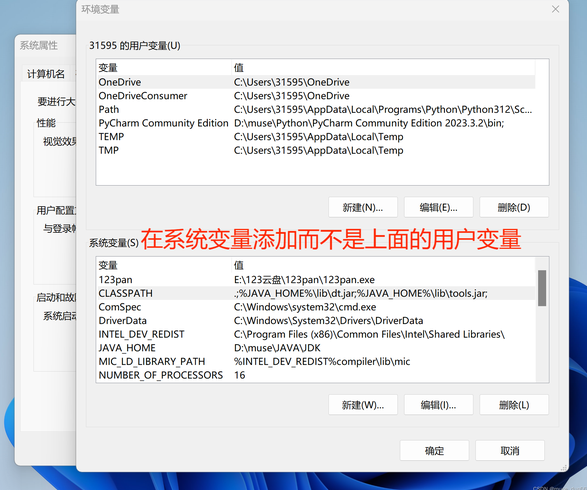The width and height of the screenshot is (587, 490).
Task: Click the 变量 column header in system variables
Action: (x=164, y=265)
